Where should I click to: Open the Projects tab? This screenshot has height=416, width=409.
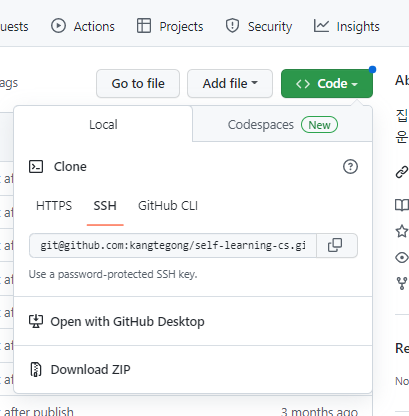170,26
